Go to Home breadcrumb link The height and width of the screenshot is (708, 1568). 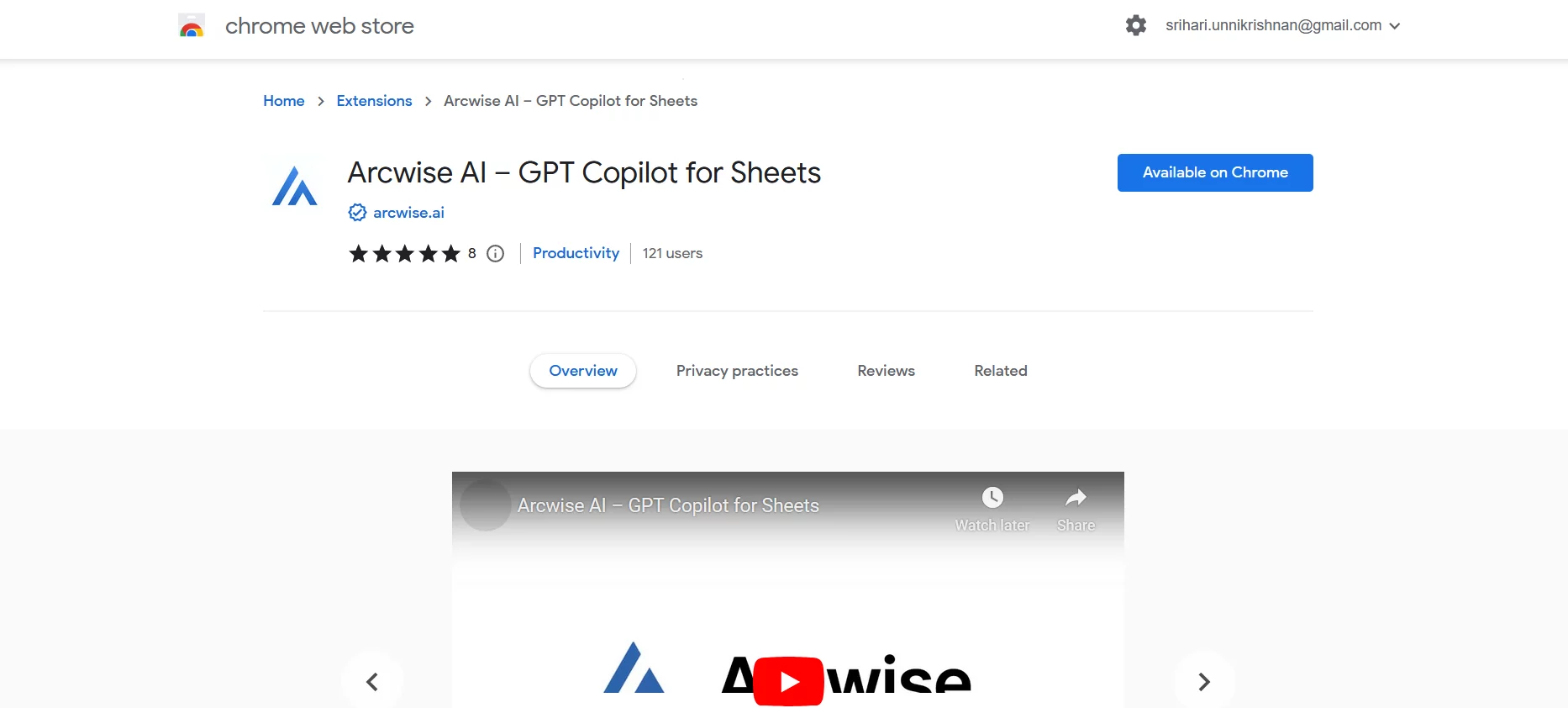[x=284, y=101]
